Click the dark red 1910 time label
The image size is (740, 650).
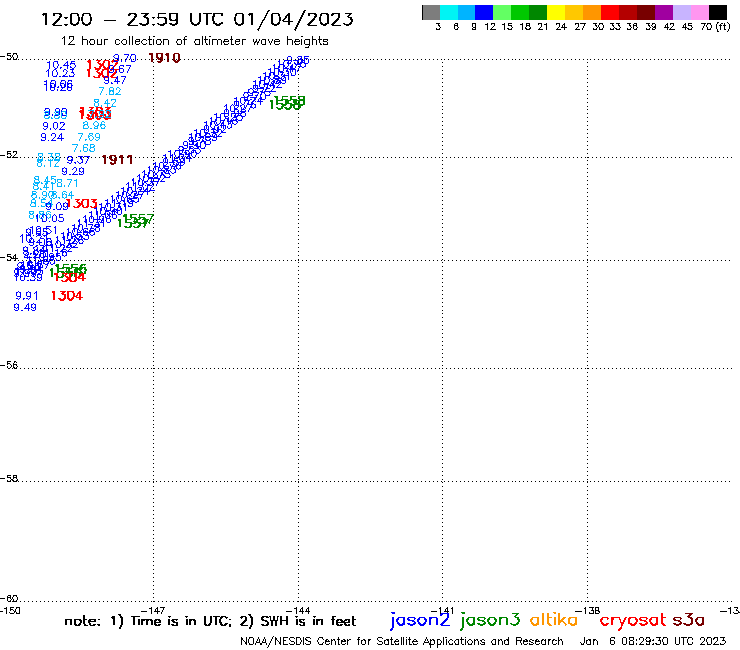[x=164, y=58]
